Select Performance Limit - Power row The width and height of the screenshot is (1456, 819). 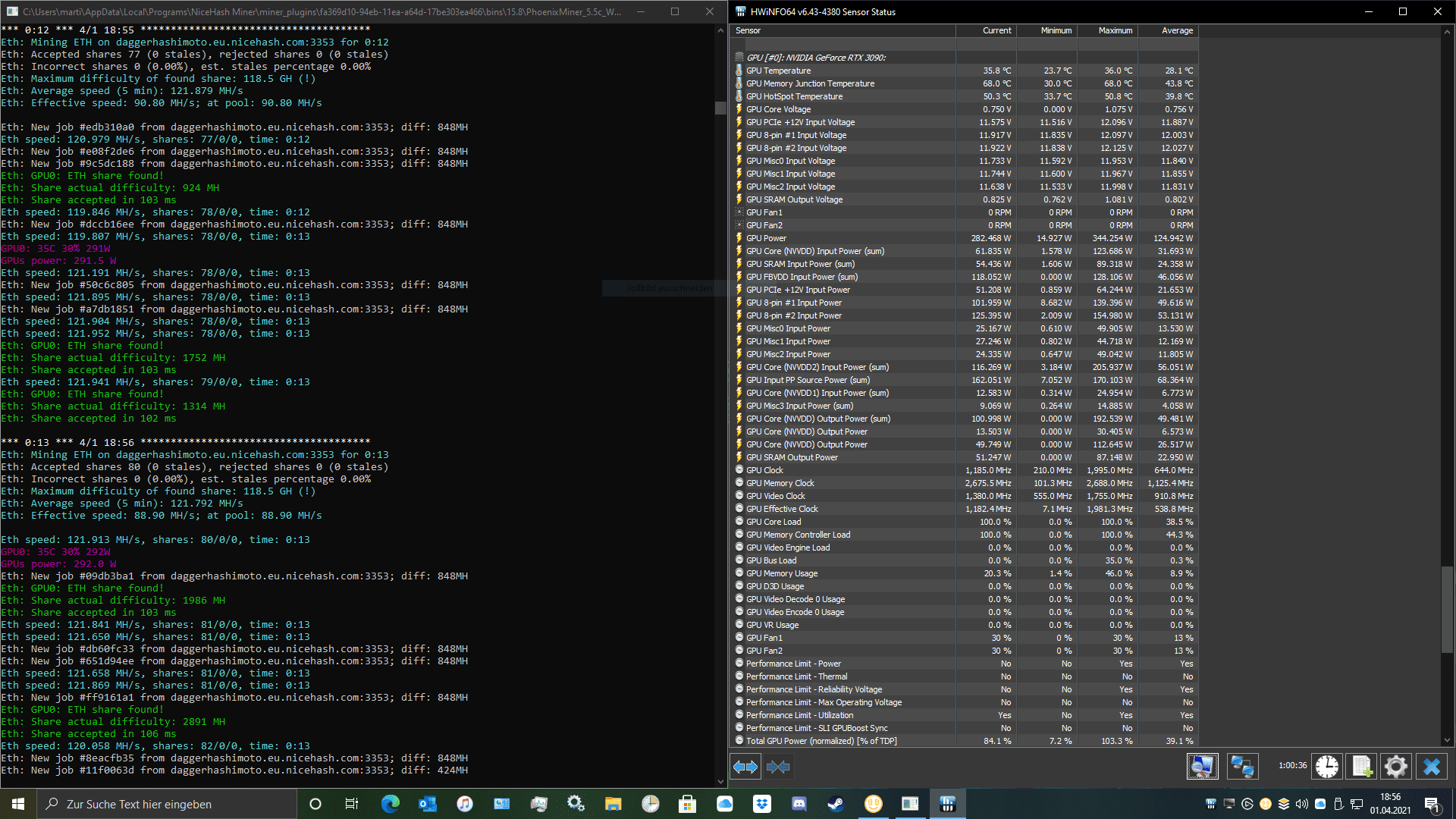(x=793, y=664)
